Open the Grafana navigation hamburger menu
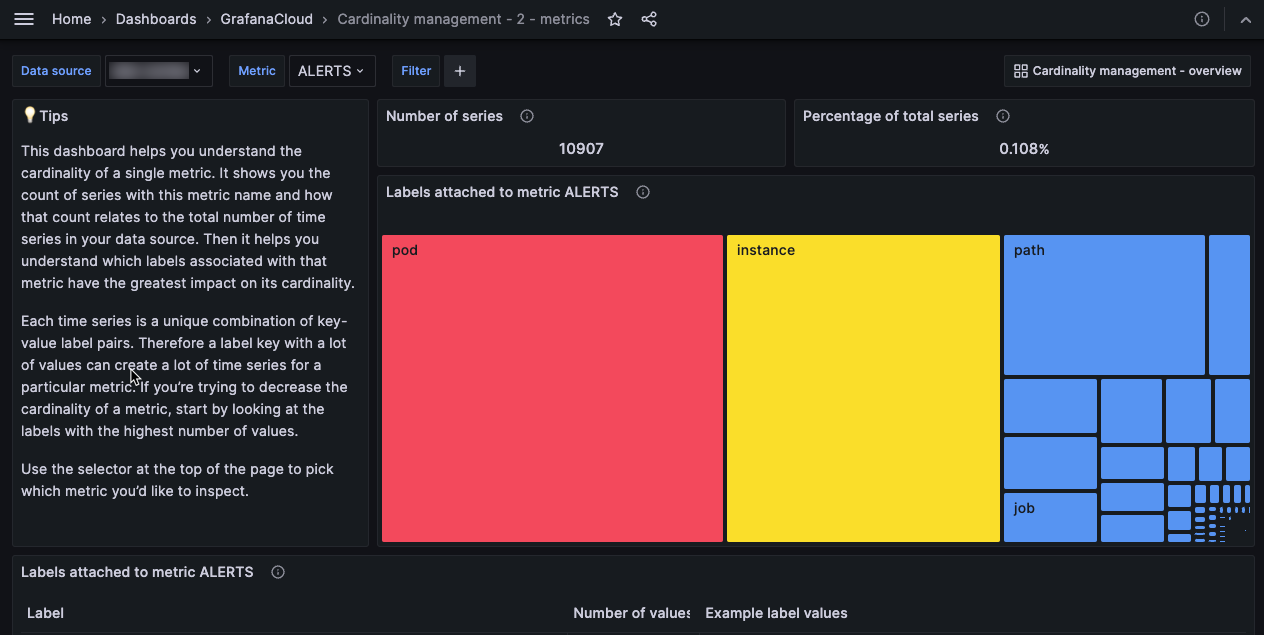 24,18
